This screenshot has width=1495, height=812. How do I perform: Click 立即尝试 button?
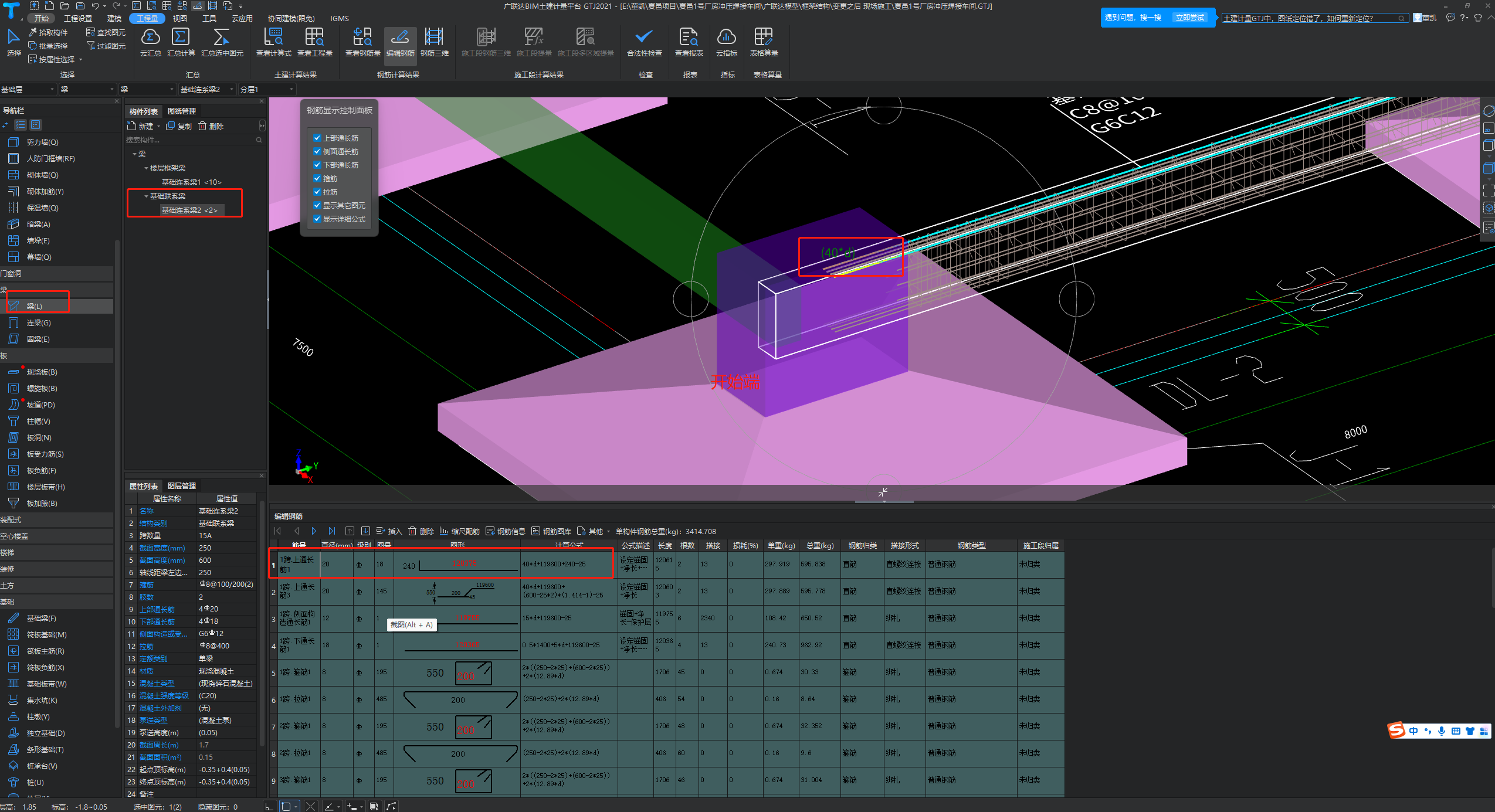pyautogui.click(x=1189, y=18)
